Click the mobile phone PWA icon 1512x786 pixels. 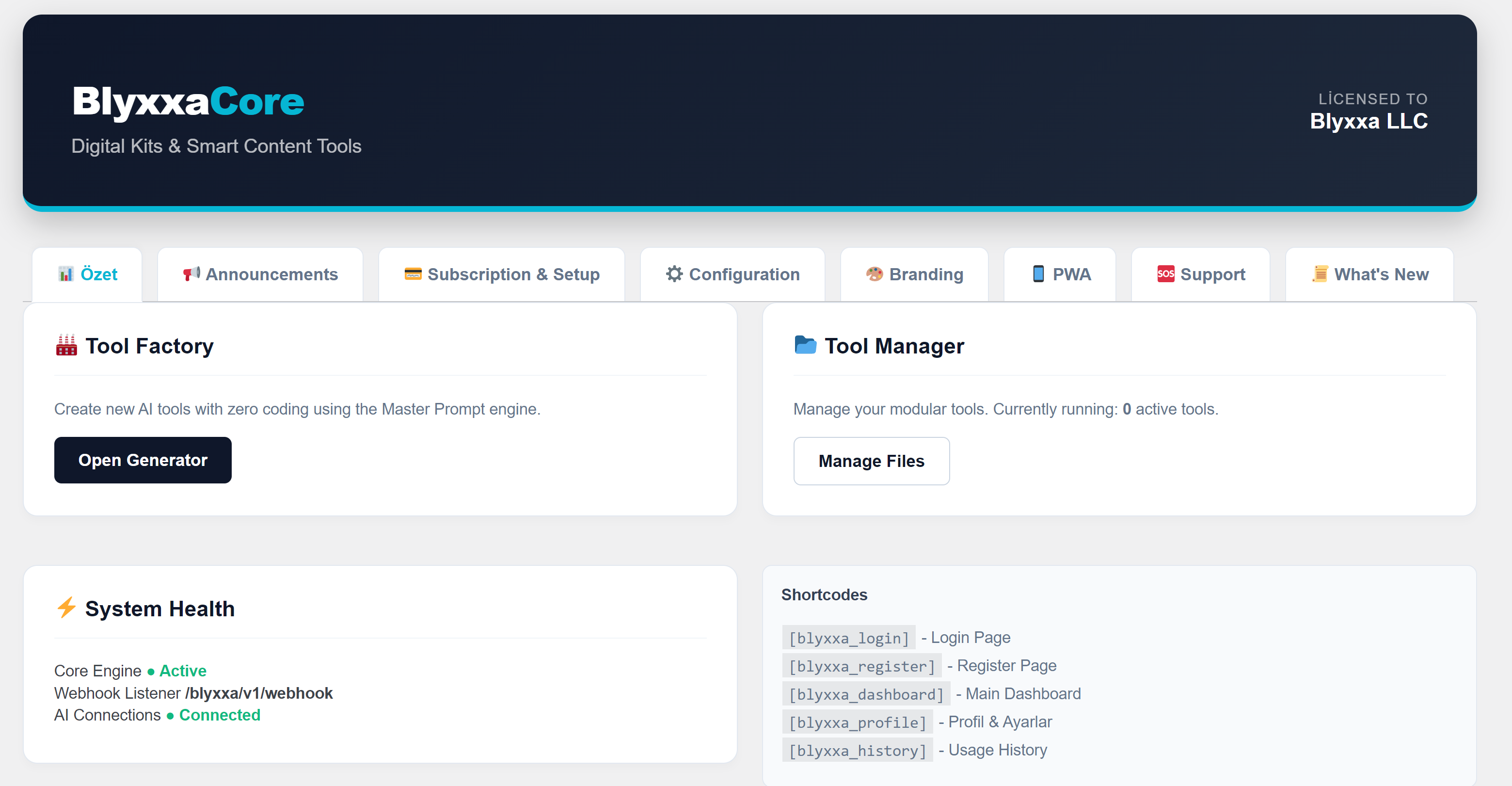click(1038, 273)
